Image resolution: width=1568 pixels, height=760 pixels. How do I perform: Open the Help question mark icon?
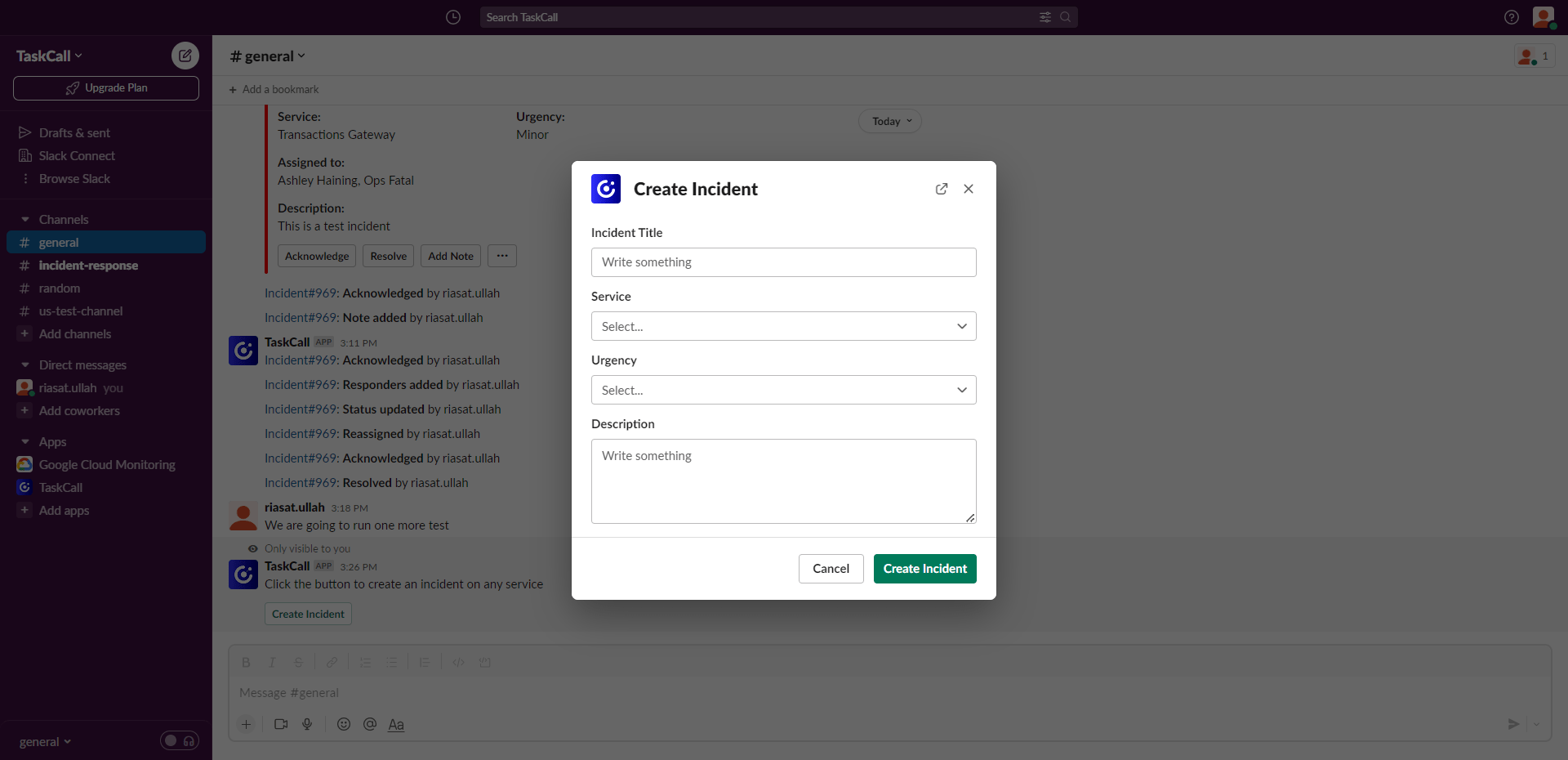click(1512, 17)
